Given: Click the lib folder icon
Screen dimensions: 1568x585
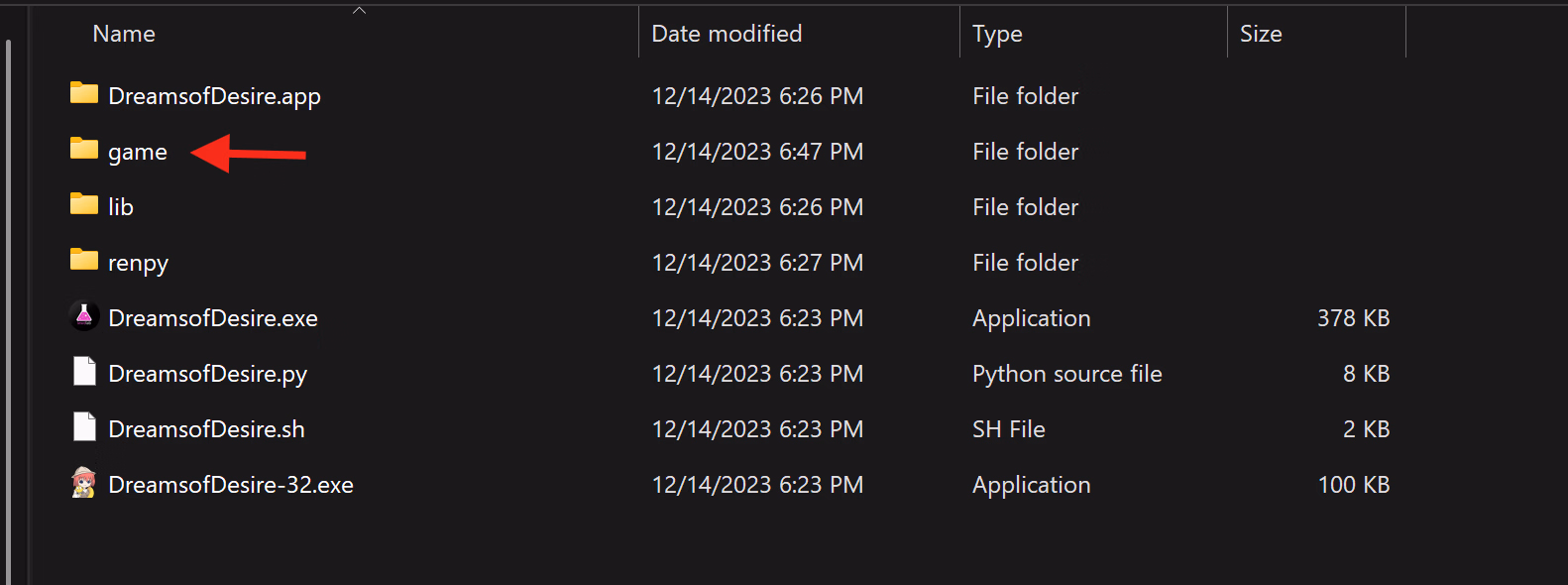Looking at the screenshot, I should click(84, 205).
